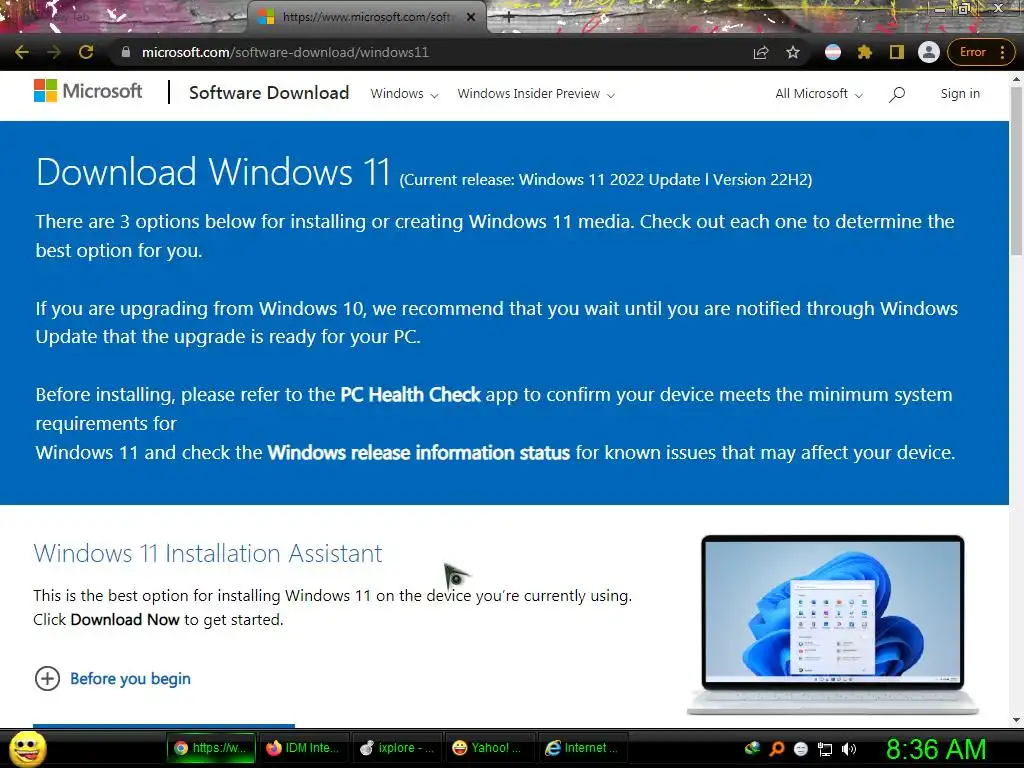This screenshot has height=768, width=1024.
Task: Reload the Microsoft download page
Action: 86,52
